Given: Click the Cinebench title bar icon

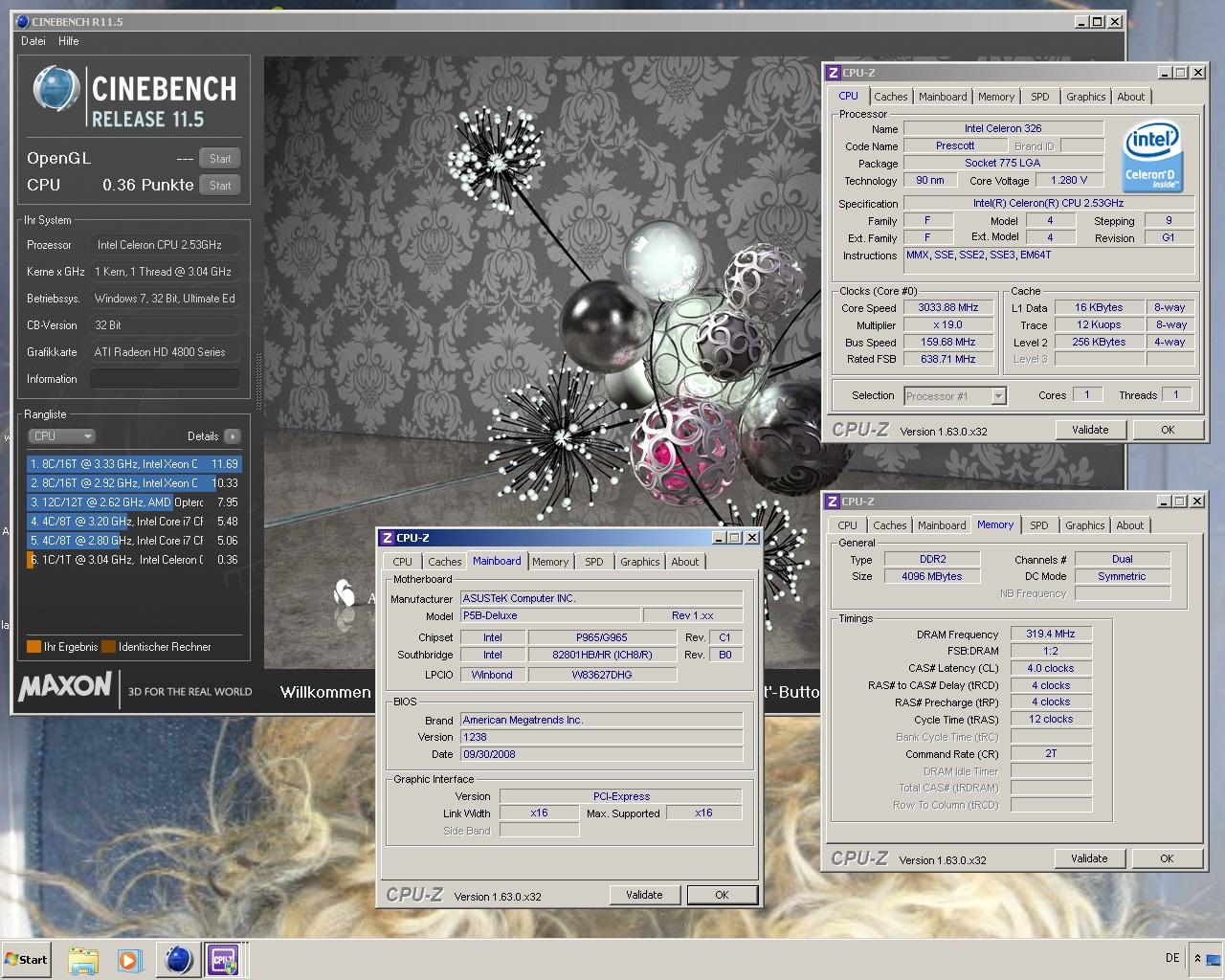Looking at the screenshot, I should [x=23, y=21].
